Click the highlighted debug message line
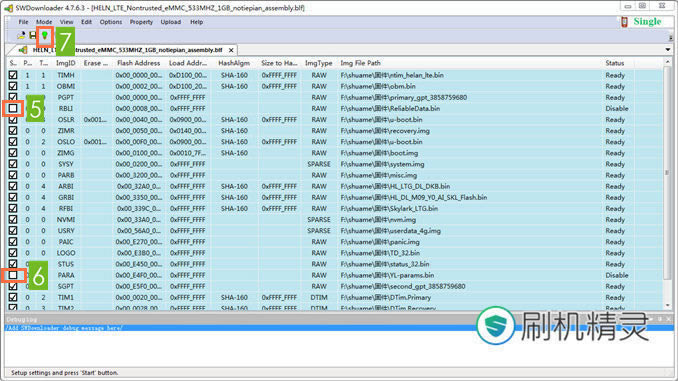 [339, 328]
